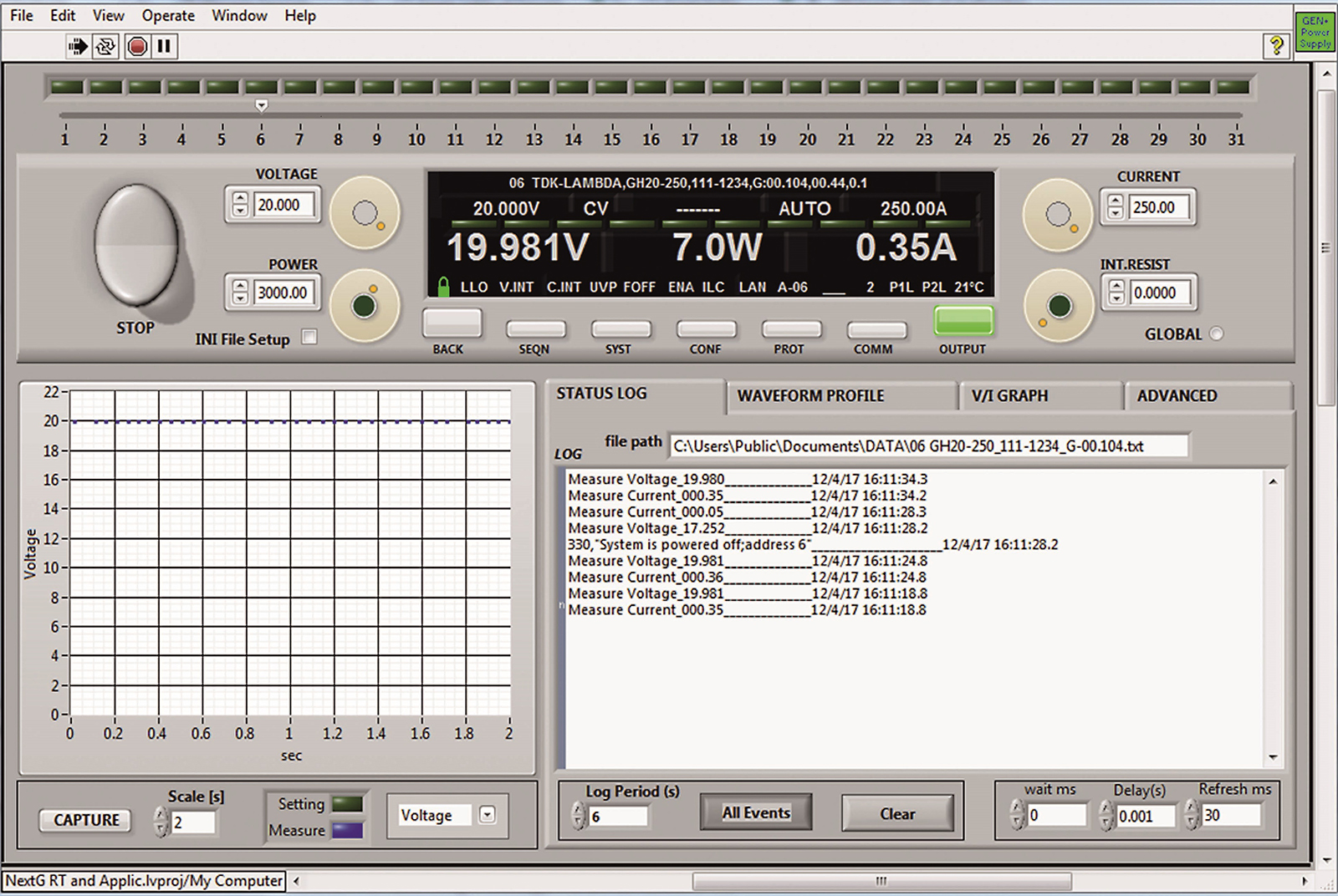The width and height of the screenshot is (1338, 896).
Task: Click the Scale [s] stepper arrows
Action: point(161,822)
